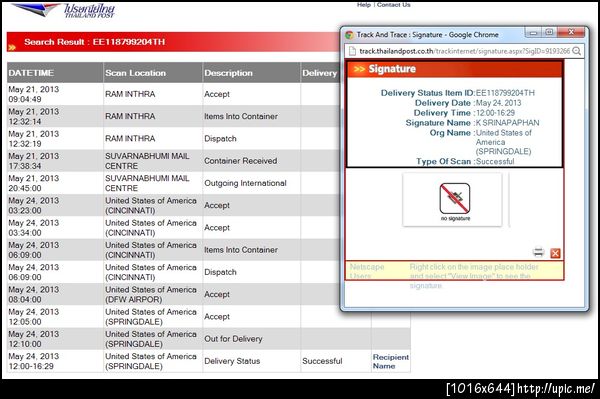Click the print icon in the Signature popup
Screen dimensions: 600x399
[538, 252]
